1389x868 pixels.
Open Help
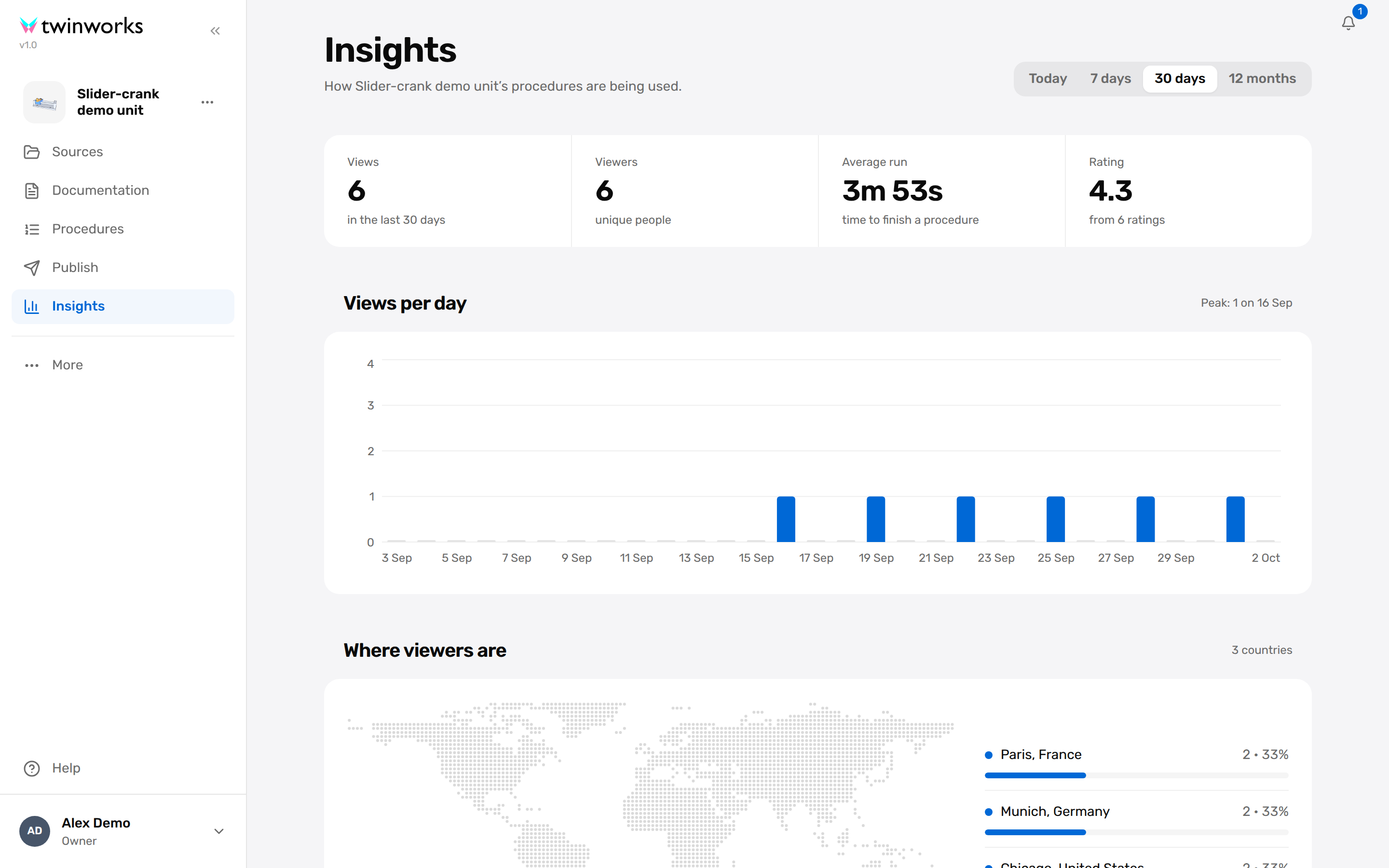point(123,768)
